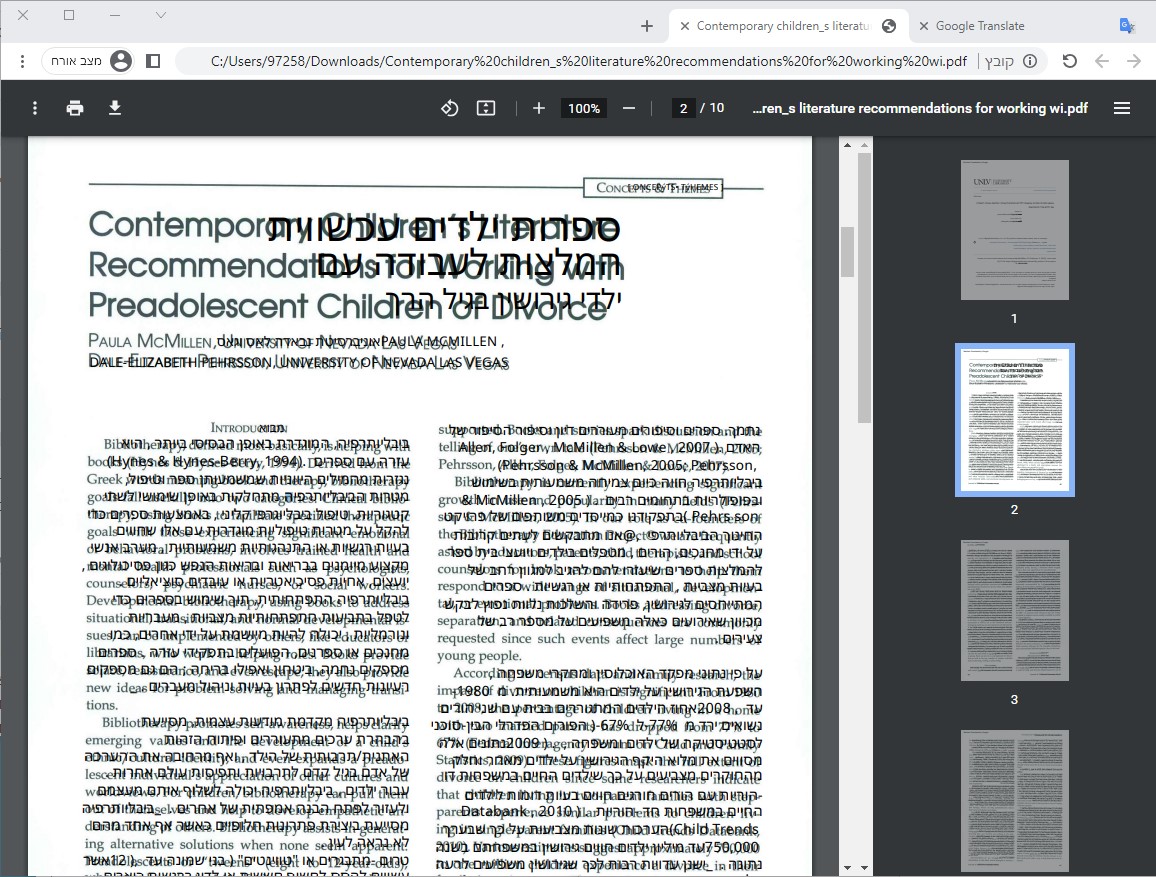This screenshot has width=1156, height=877.
Task: Click the PDF vertical scrollbar thumb
Action: [848, 251]
